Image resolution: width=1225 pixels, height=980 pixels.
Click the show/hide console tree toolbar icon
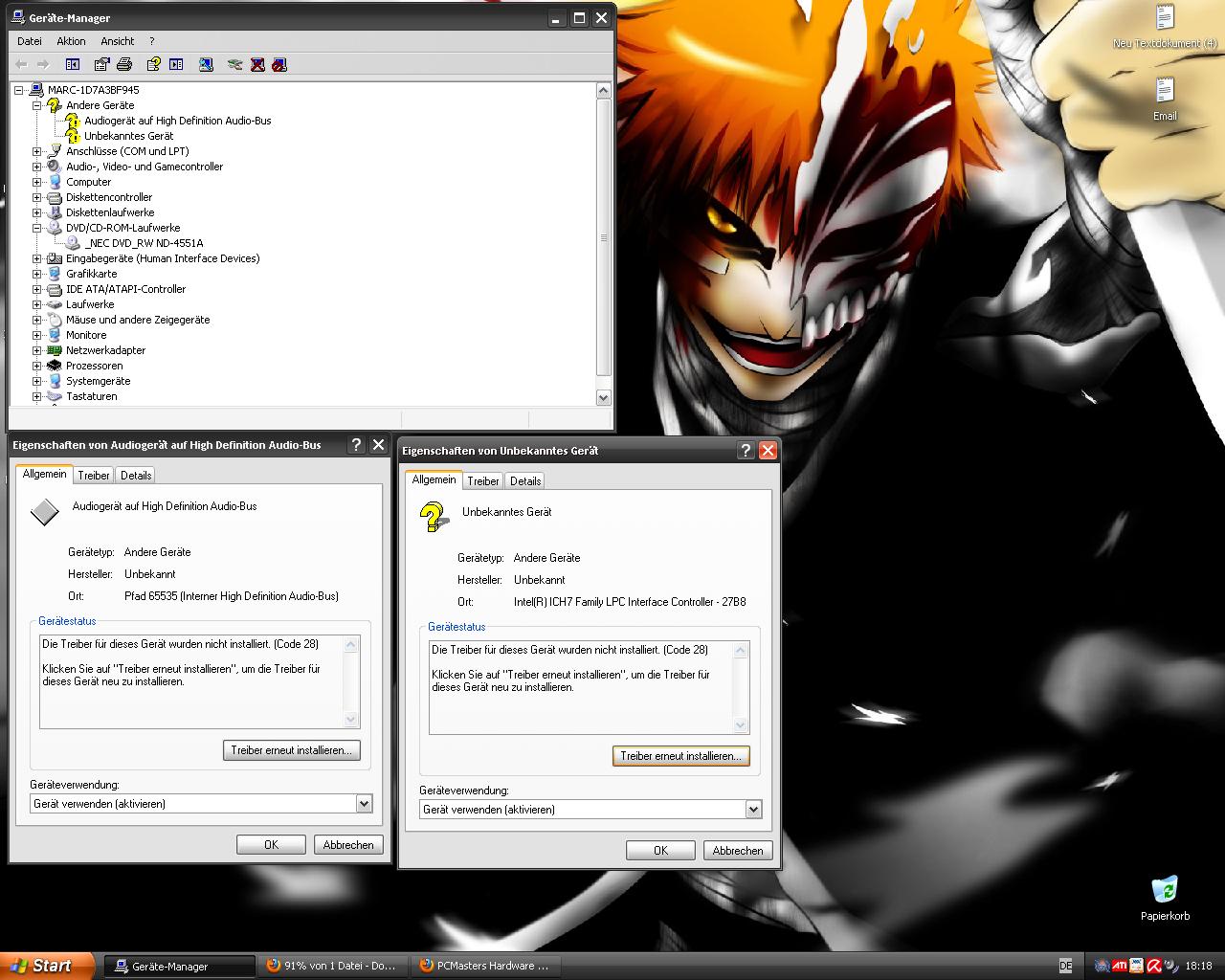[73, 64]
